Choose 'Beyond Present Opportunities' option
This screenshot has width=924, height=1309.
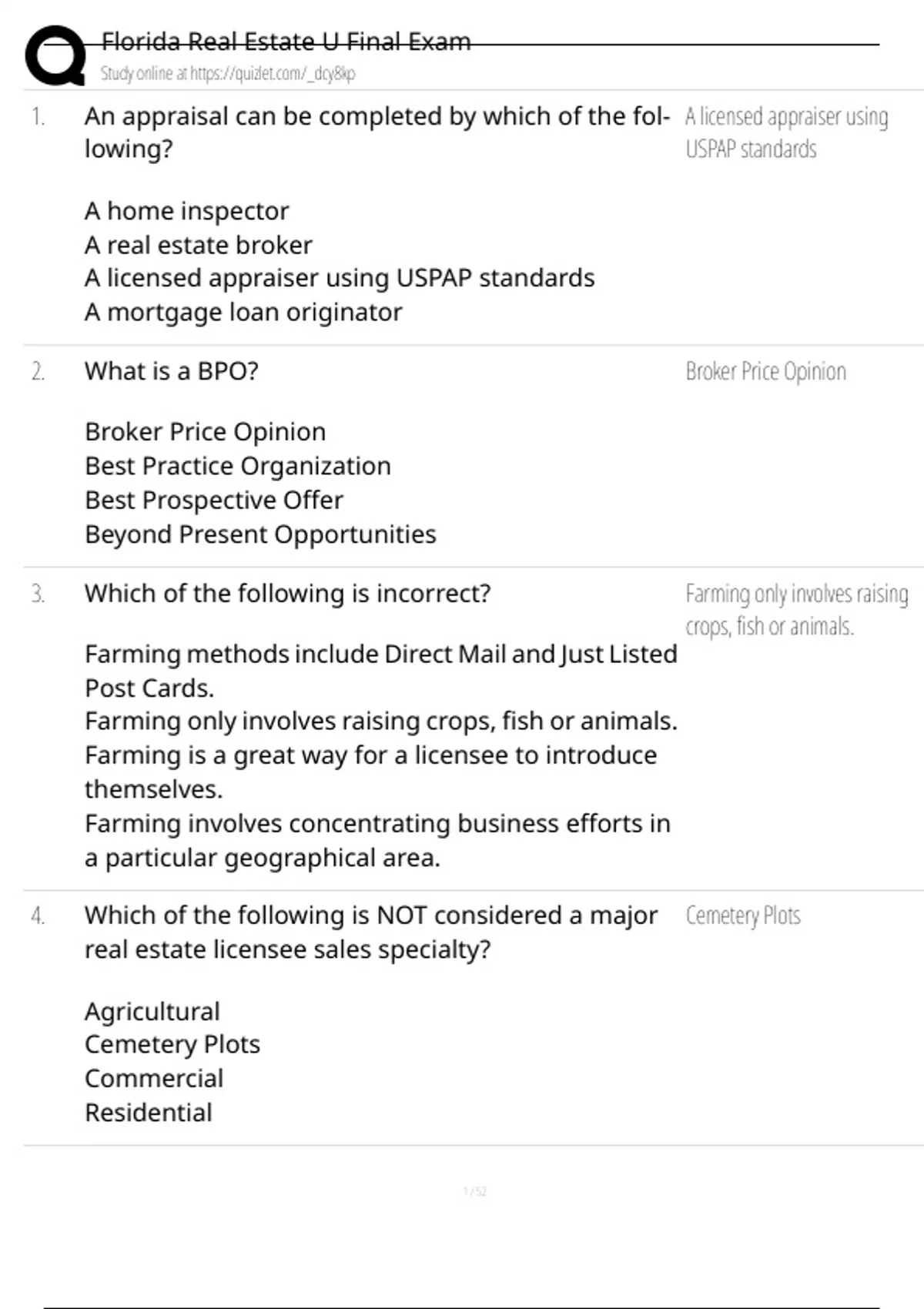(260, 534)
